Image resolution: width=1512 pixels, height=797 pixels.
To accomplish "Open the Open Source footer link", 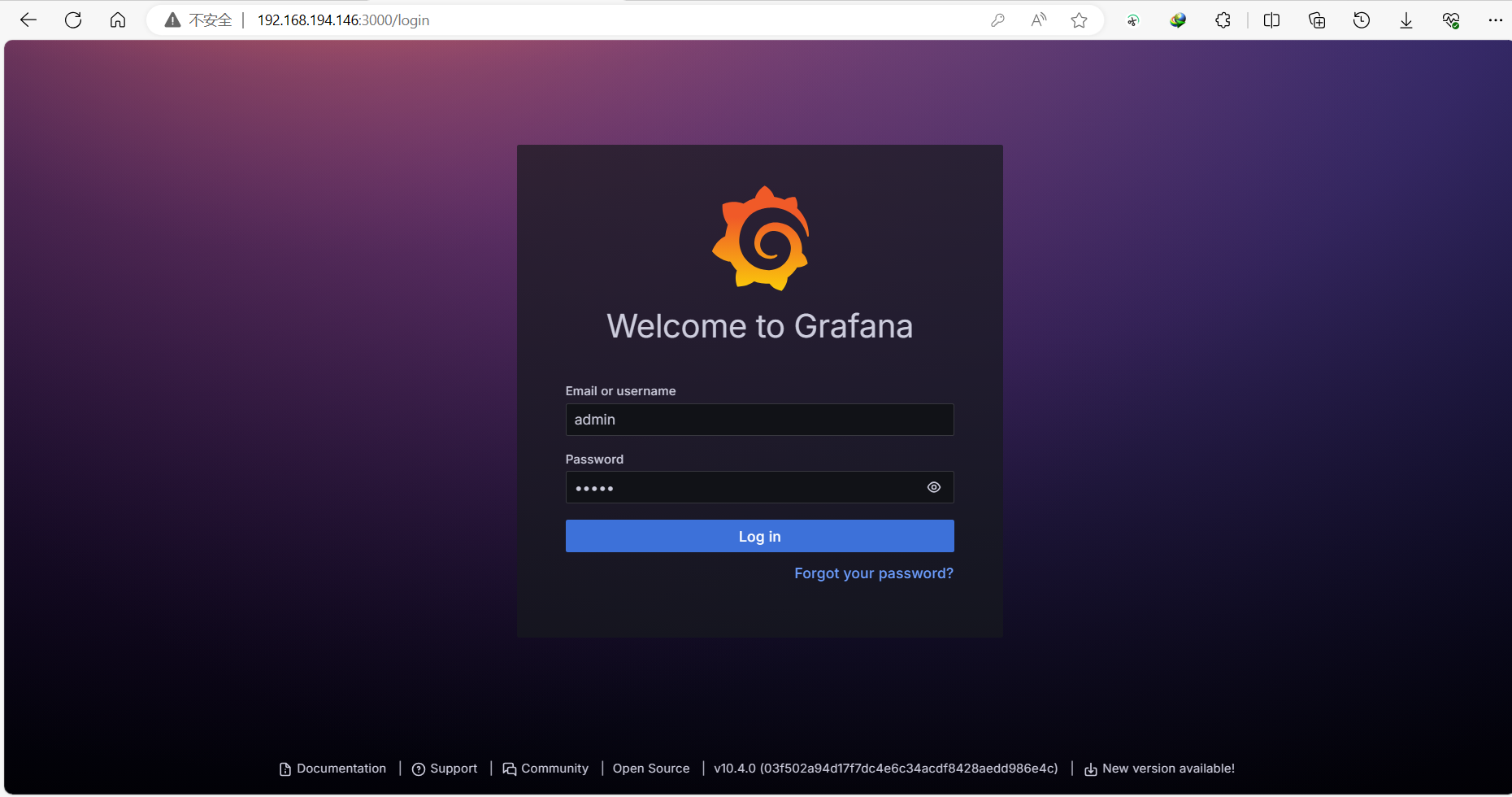I will pyautogui.click(x=651, y=769).
